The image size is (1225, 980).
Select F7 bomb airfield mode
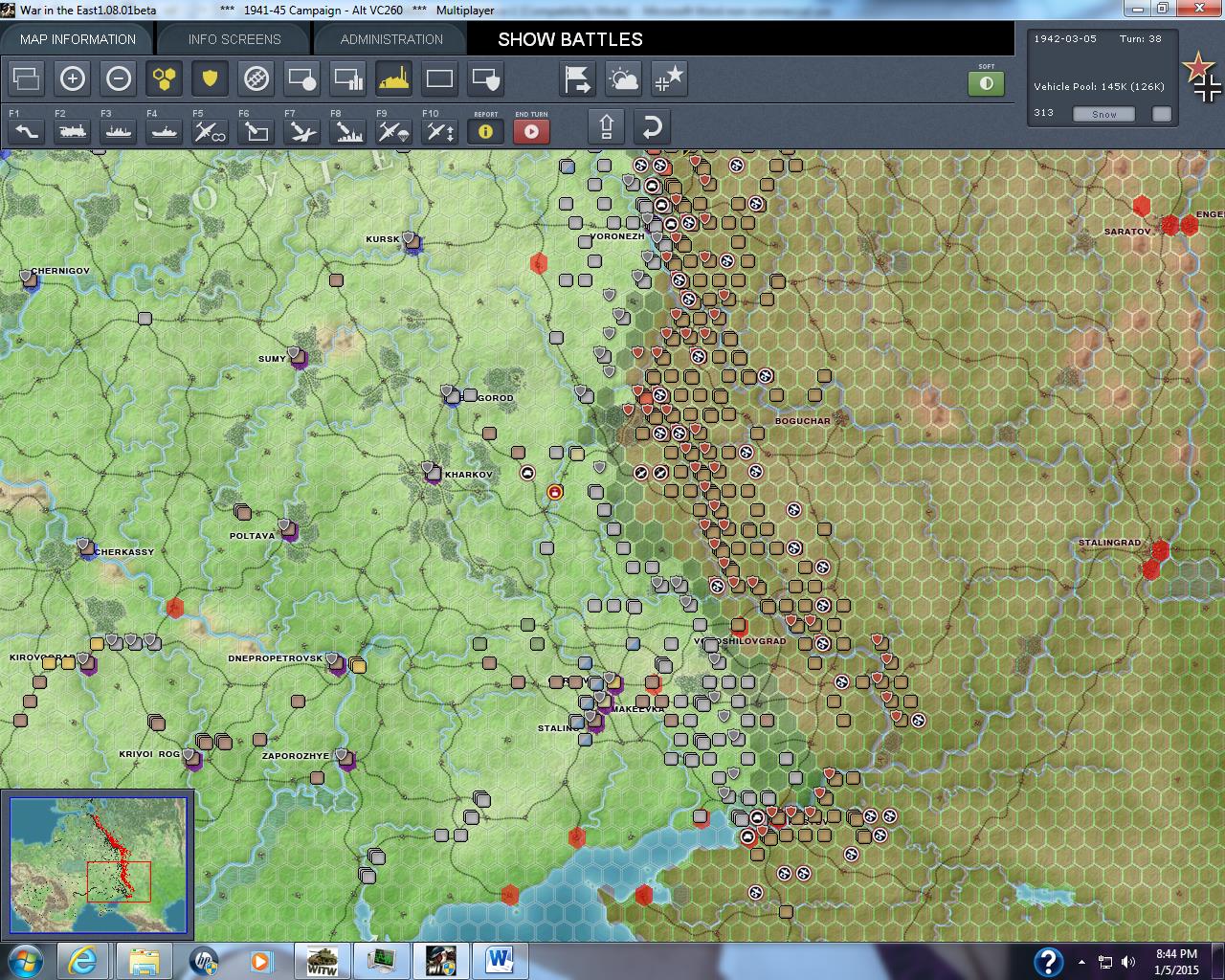(x=302, y=131)
